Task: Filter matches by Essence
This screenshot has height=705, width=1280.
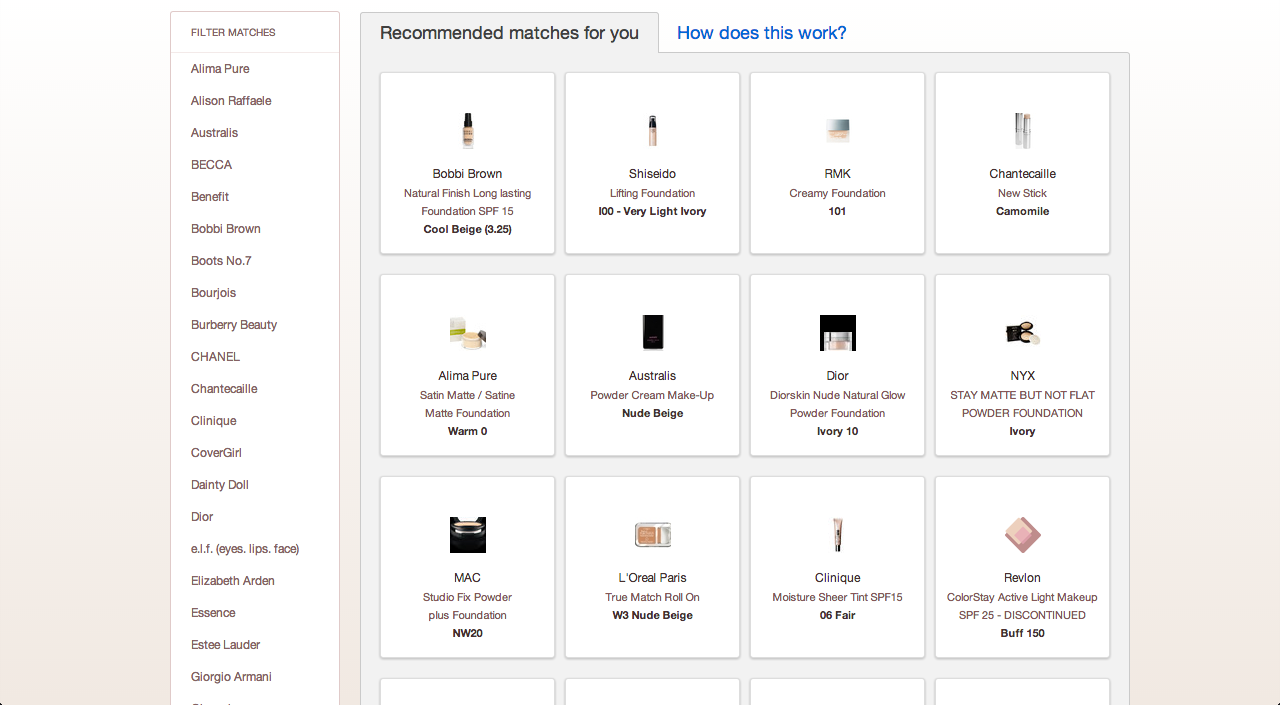Action: (x=213, y=613)
